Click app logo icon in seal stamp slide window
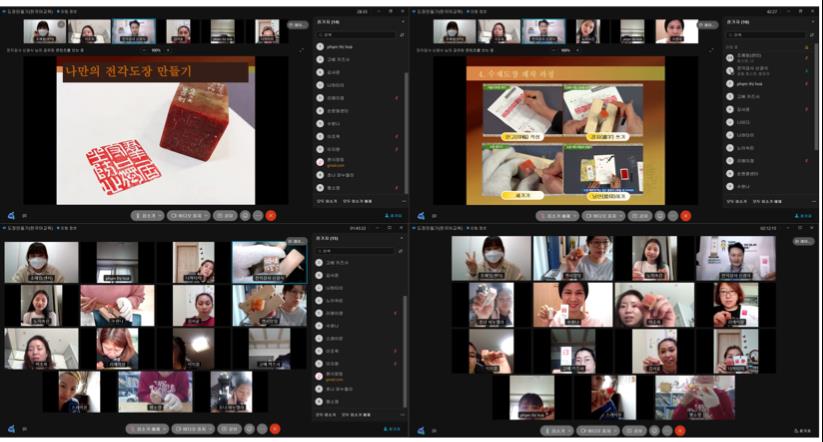 [x=12, y=216]
